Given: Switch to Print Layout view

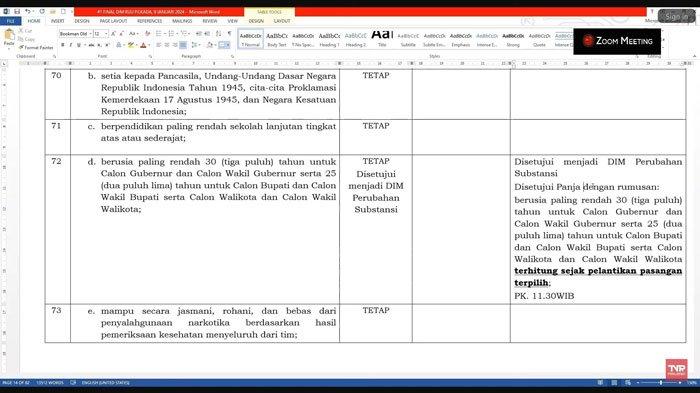Looking at the screenshot, I should click(x=614, y=383).
